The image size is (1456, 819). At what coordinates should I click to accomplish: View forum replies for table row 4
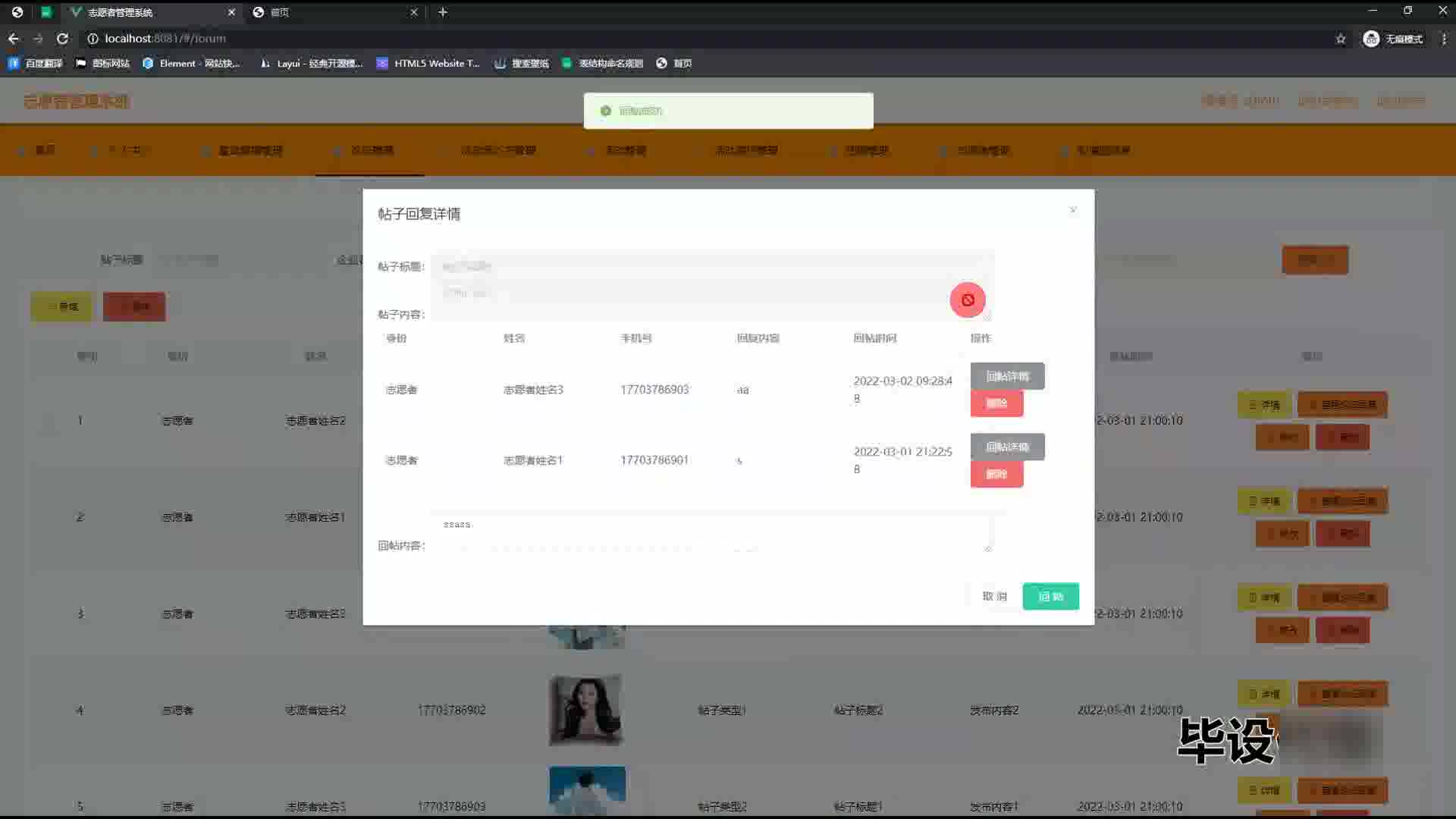pos(1342,694)
